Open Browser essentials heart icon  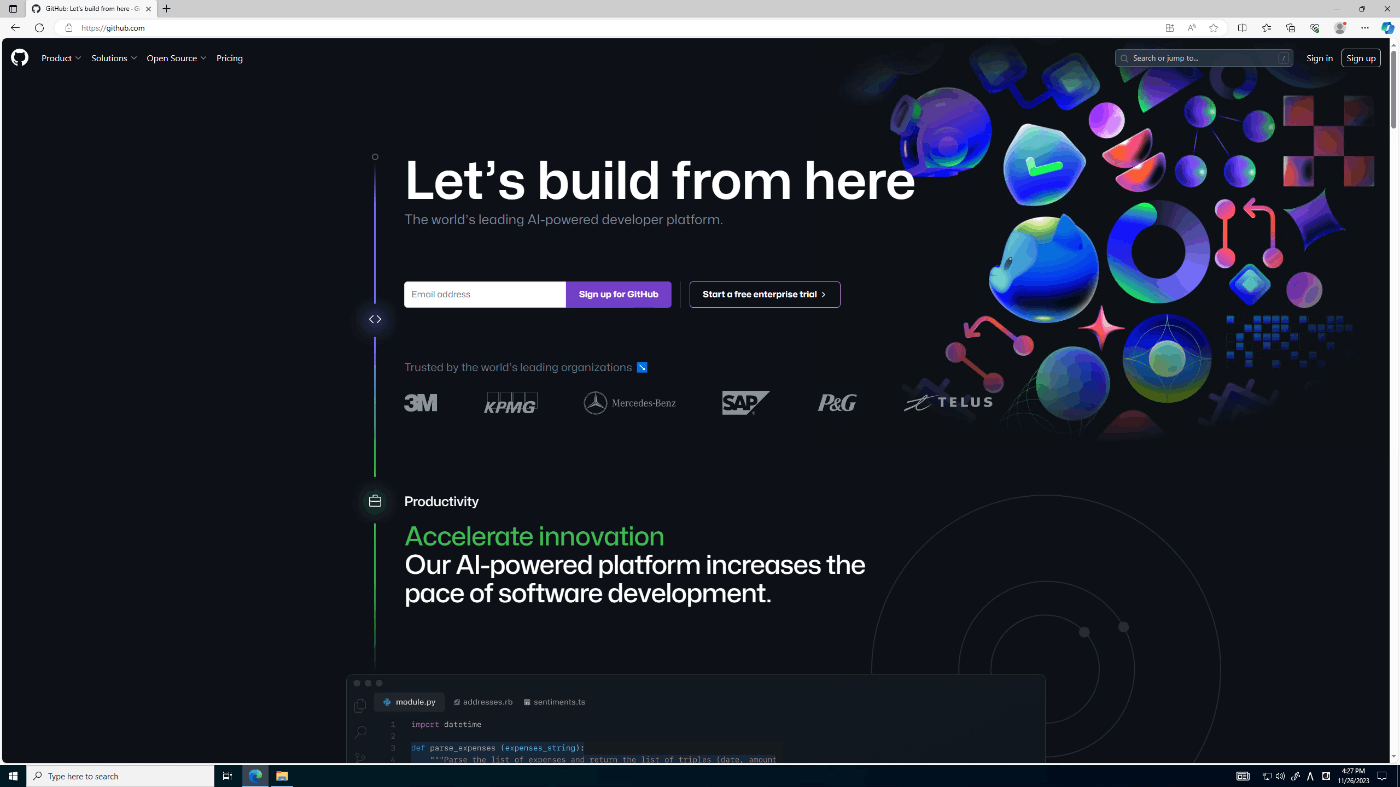point(1314,28)
